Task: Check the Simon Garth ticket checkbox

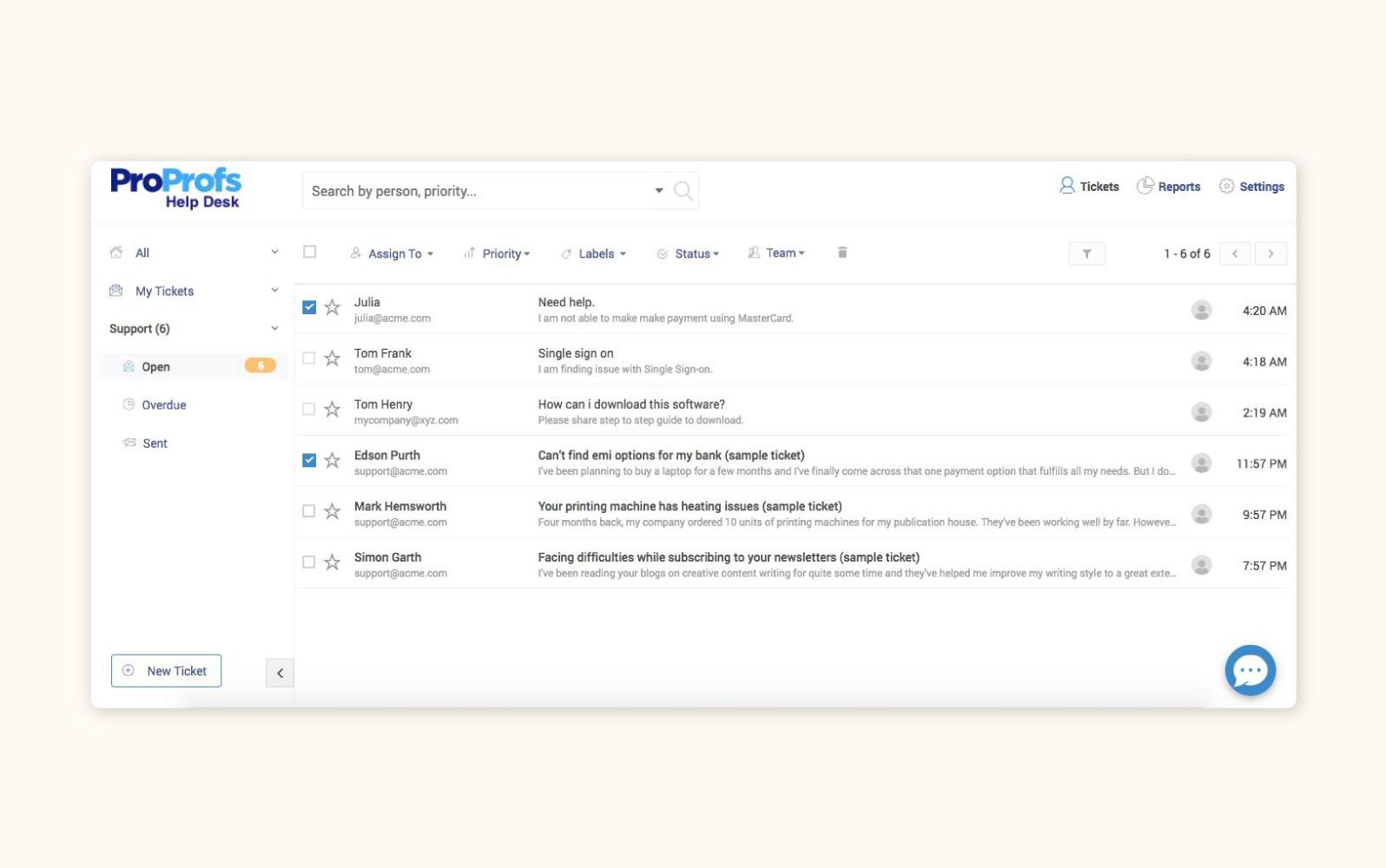Action: pyautogui.click(x=308, y=562)
